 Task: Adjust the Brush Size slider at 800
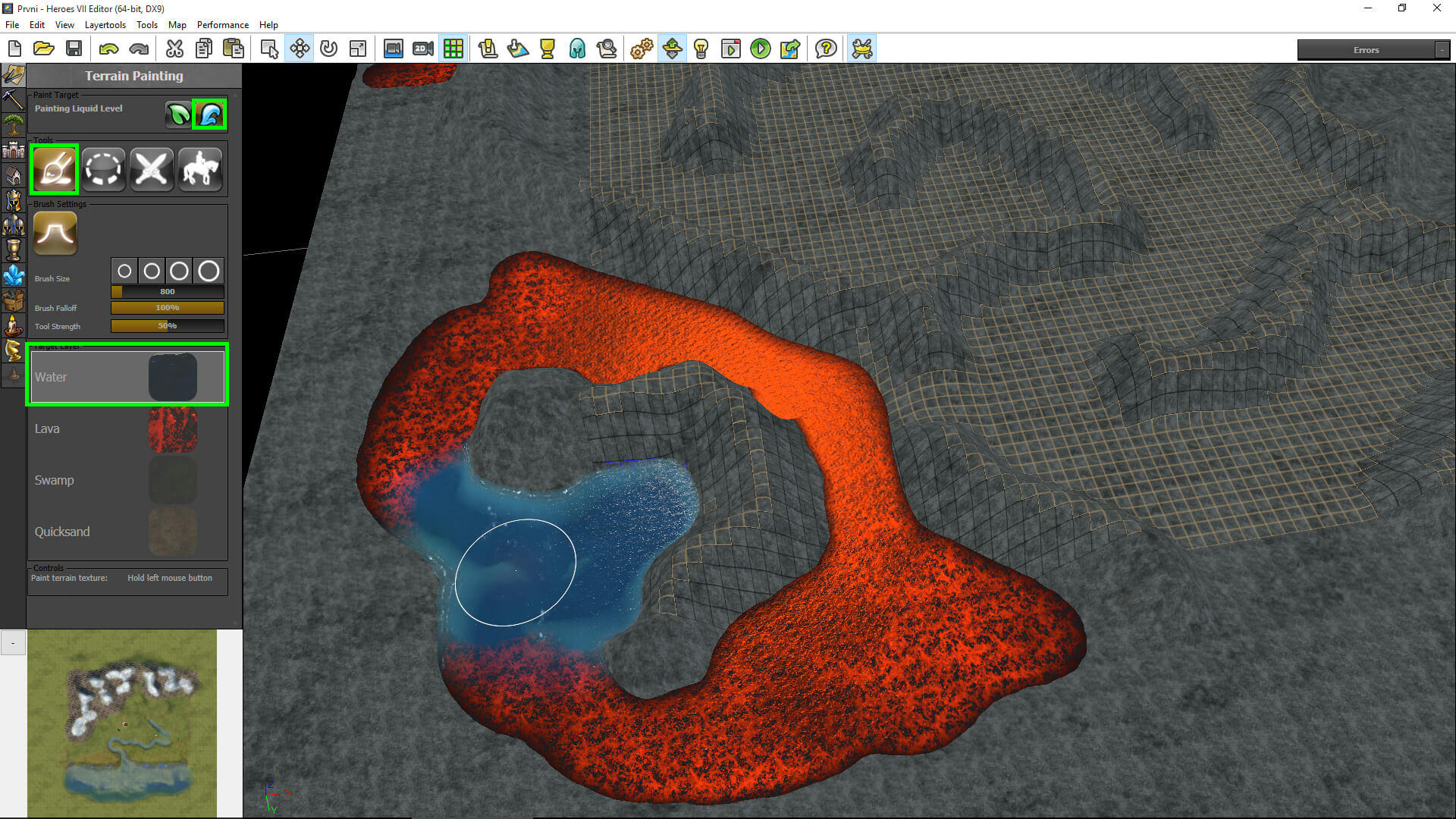168,292
